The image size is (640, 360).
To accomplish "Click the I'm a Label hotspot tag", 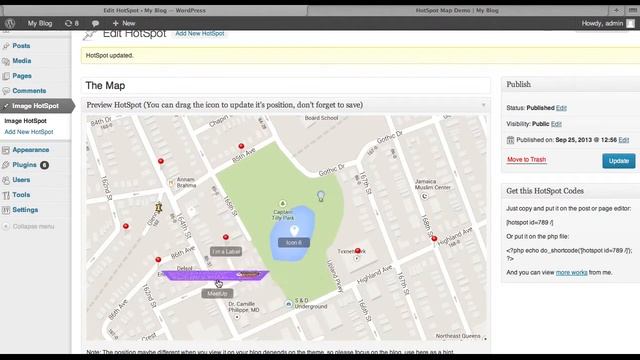I will pyautogui.click(x=226, y=252).
